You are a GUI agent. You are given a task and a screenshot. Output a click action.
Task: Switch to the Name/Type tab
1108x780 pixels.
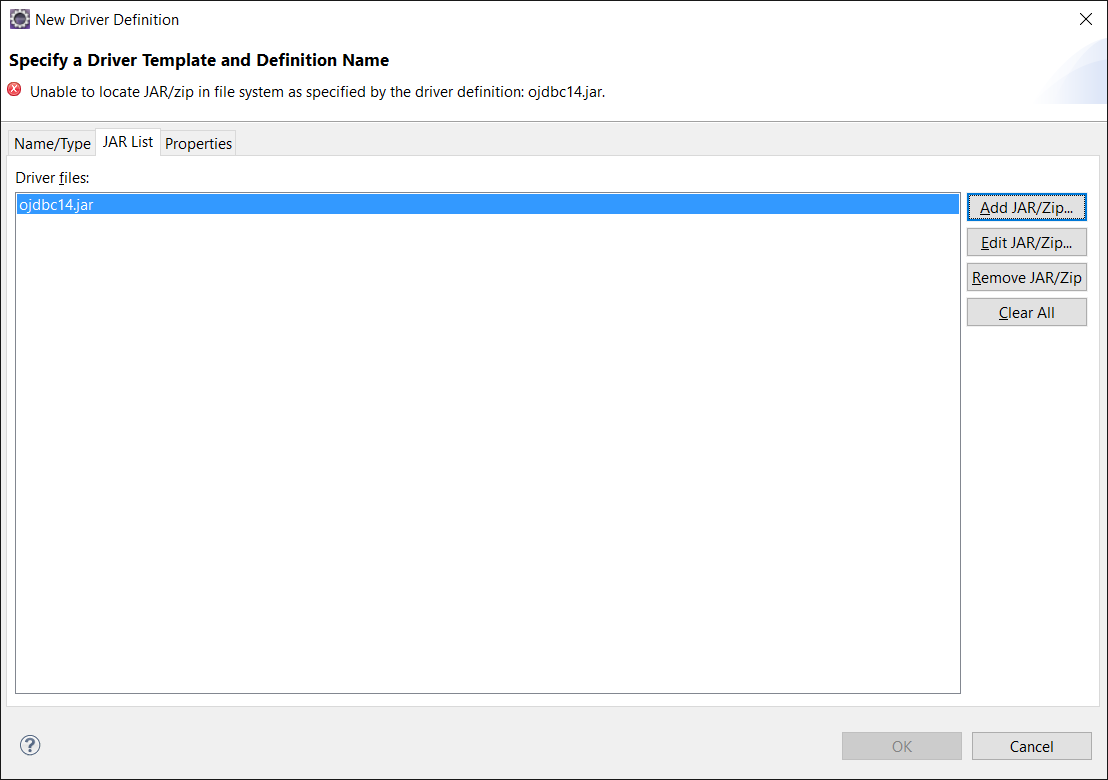(x=51, y=143)
